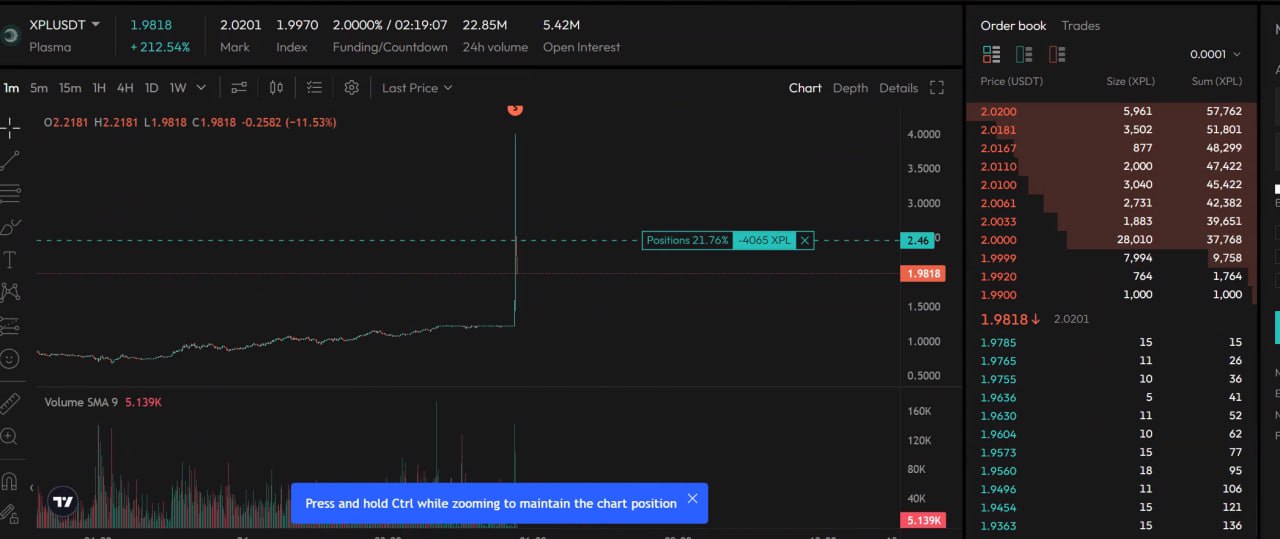Select the trend line drawing tool

[10, 160]
